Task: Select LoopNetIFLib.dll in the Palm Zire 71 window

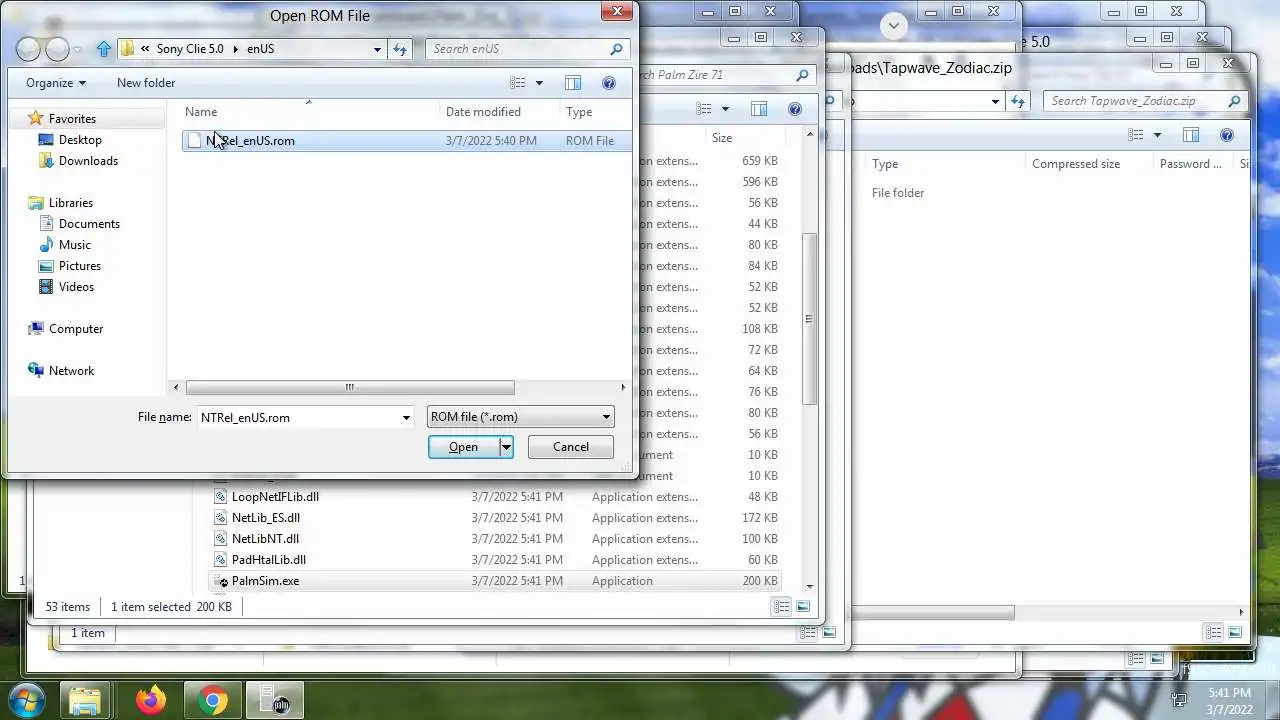Action: click(x=275, y=497)
